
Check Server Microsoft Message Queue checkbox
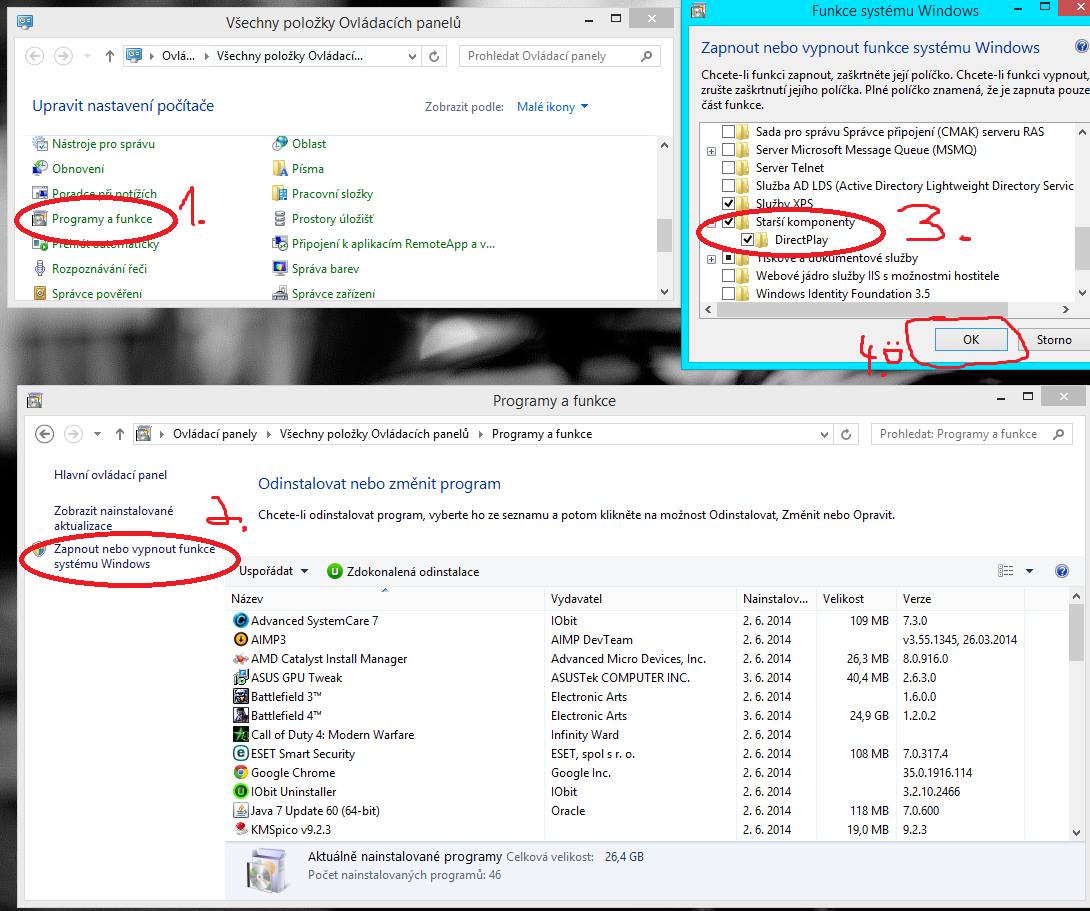pos(728,149)
